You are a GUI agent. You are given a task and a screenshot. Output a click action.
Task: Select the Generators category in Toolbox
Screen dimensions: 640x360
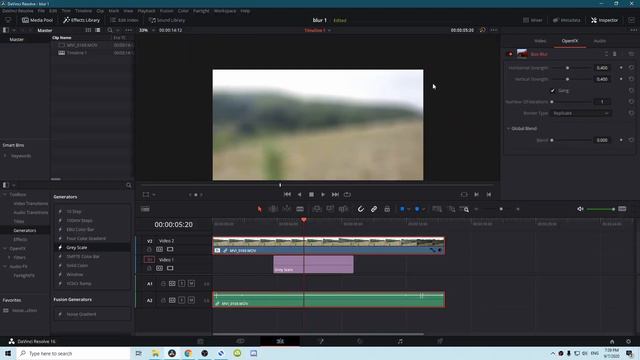pos(25,231)
